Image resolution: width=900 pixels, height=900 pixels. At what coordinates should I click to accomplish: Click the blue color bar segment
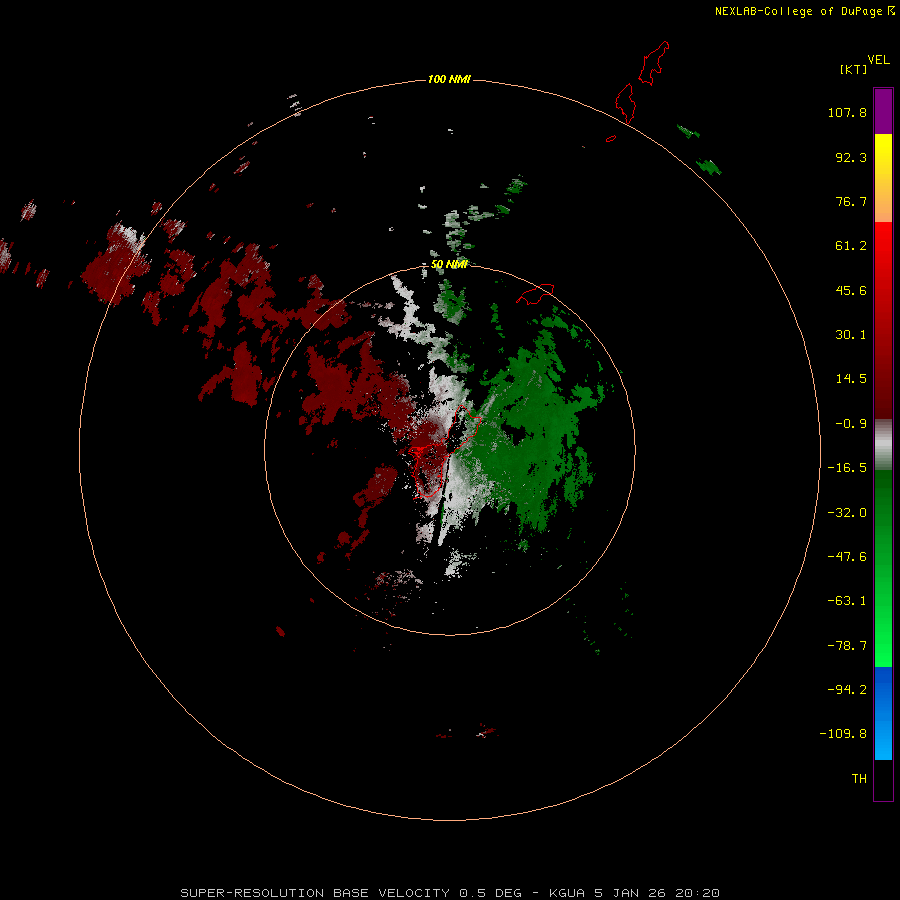(883, 713)
